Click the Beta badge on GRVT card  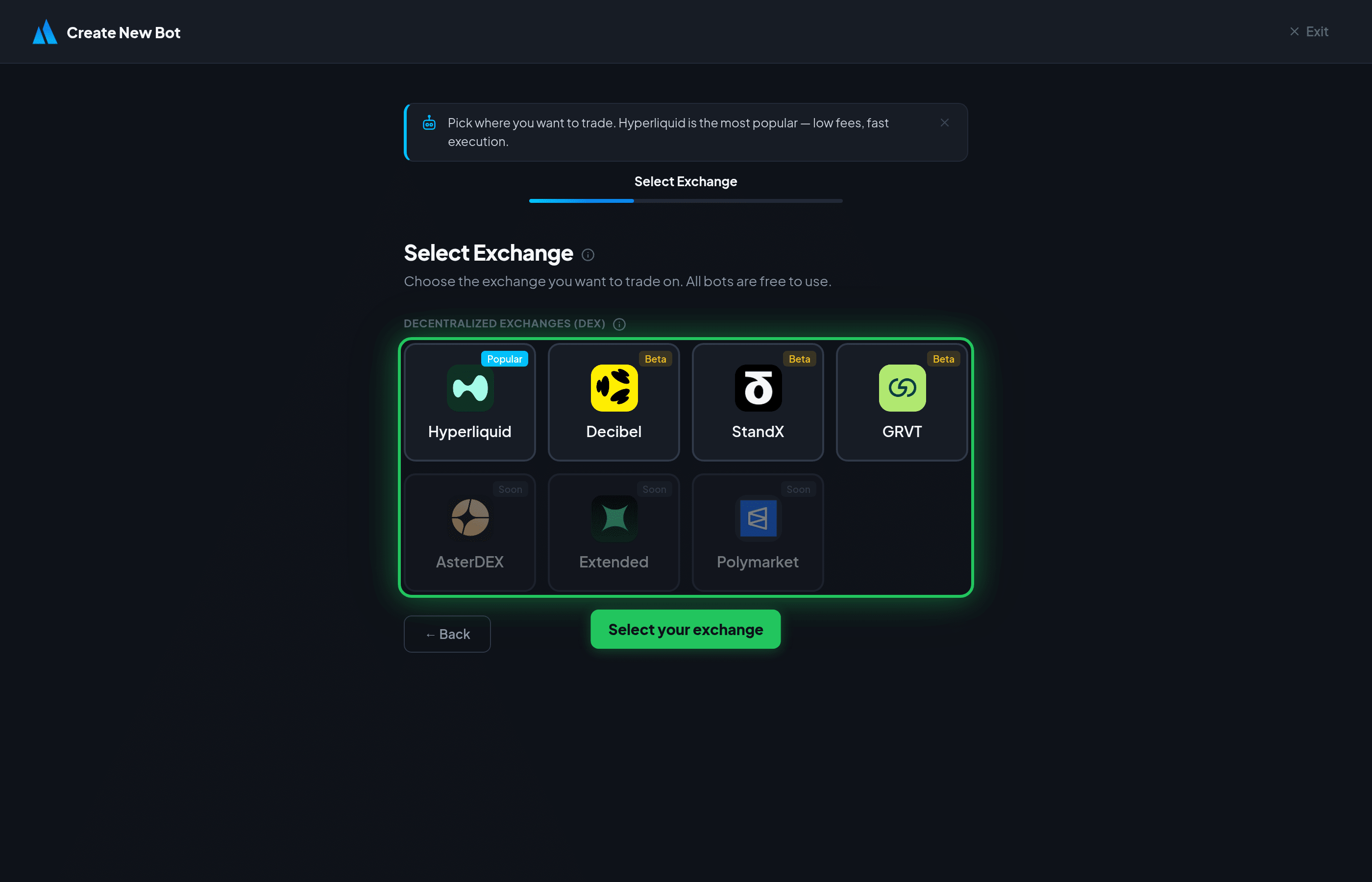point(943,359)
